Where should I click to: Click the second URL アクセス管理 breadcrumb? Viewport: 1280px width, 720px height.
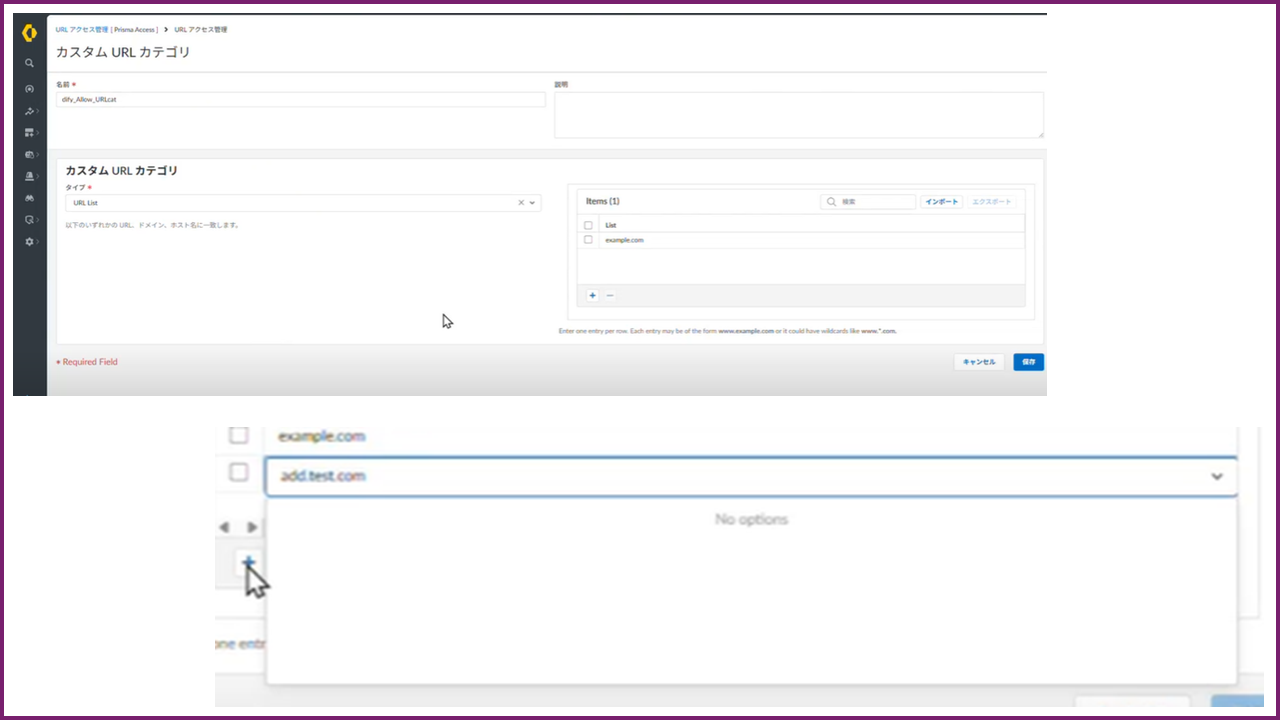coord(200,30)
